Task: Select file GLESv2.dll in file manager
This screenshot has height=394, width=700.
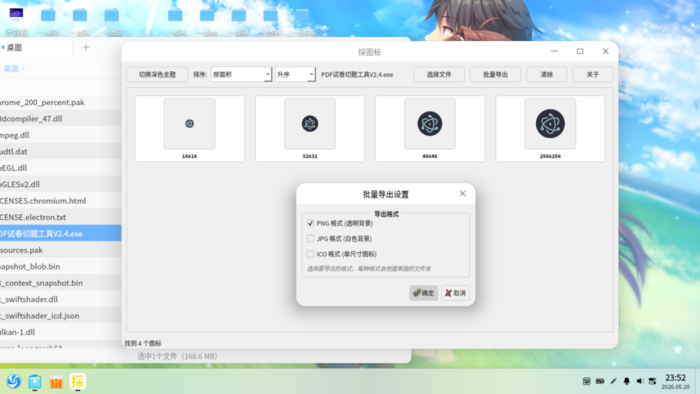Action: (x=60, y=184)
